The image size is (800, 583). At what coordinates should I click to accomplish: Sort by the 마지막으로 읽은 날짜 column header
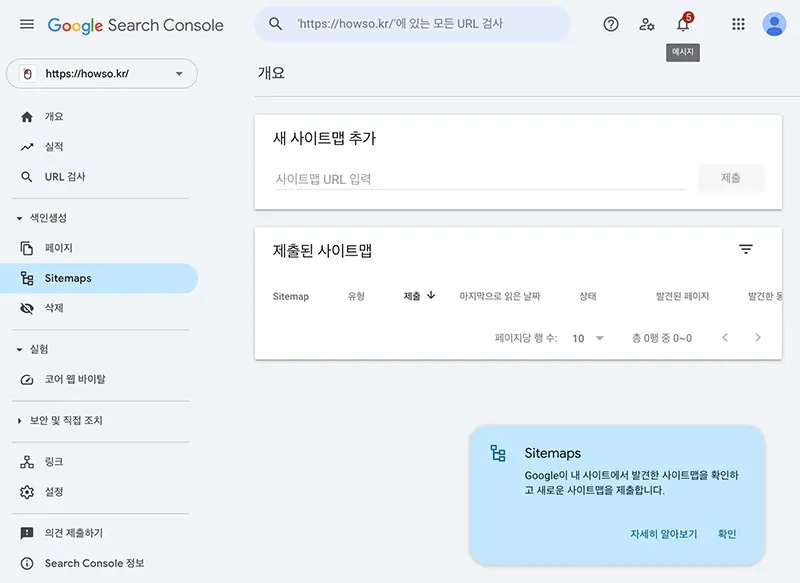(x=499, y=296)
